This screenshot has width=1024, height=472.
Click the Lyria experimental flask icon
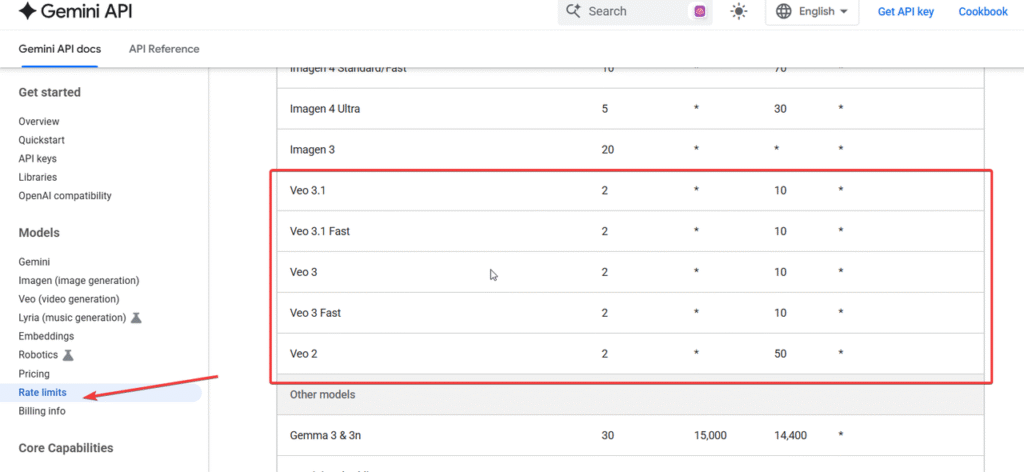pos(136,318)
